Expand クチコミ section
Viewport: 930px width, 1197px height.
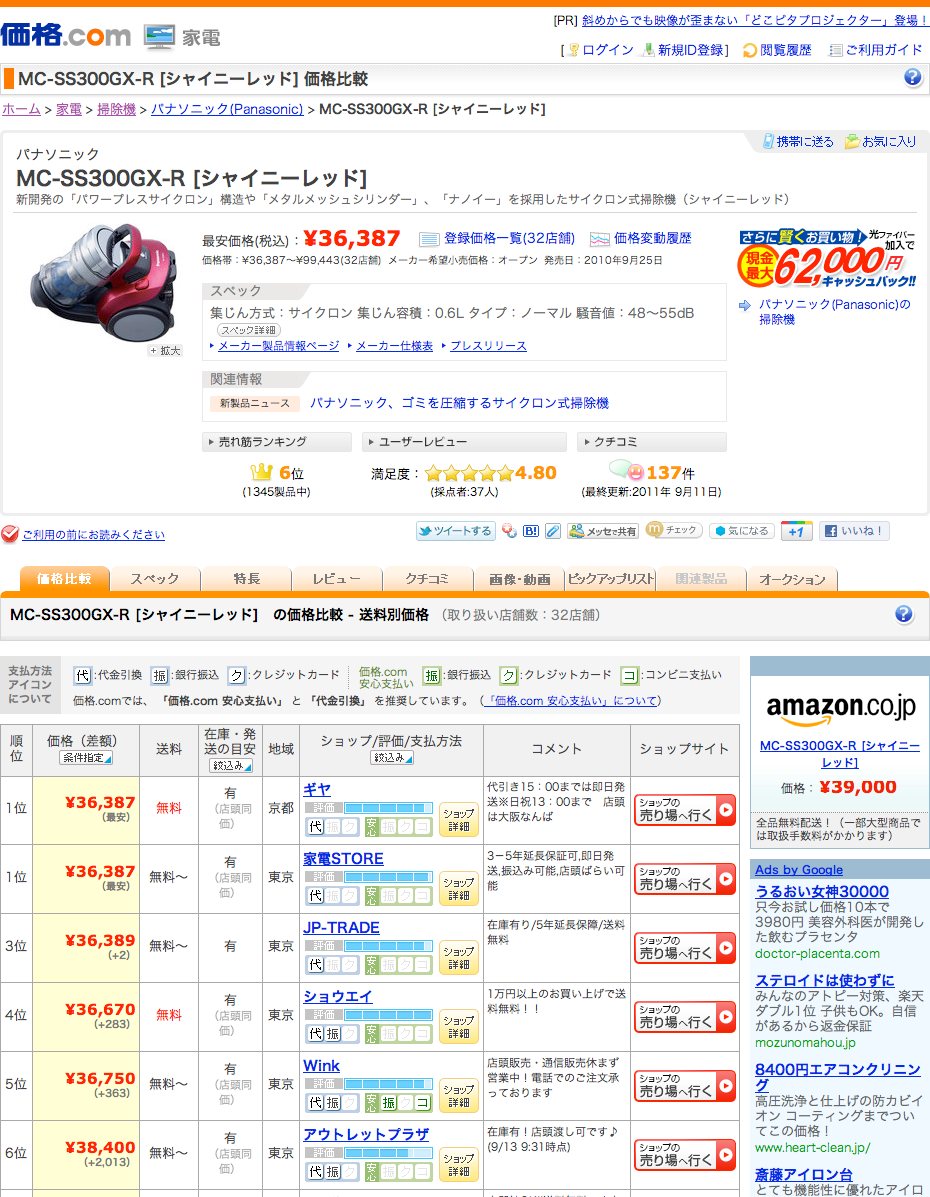(651, 442)
